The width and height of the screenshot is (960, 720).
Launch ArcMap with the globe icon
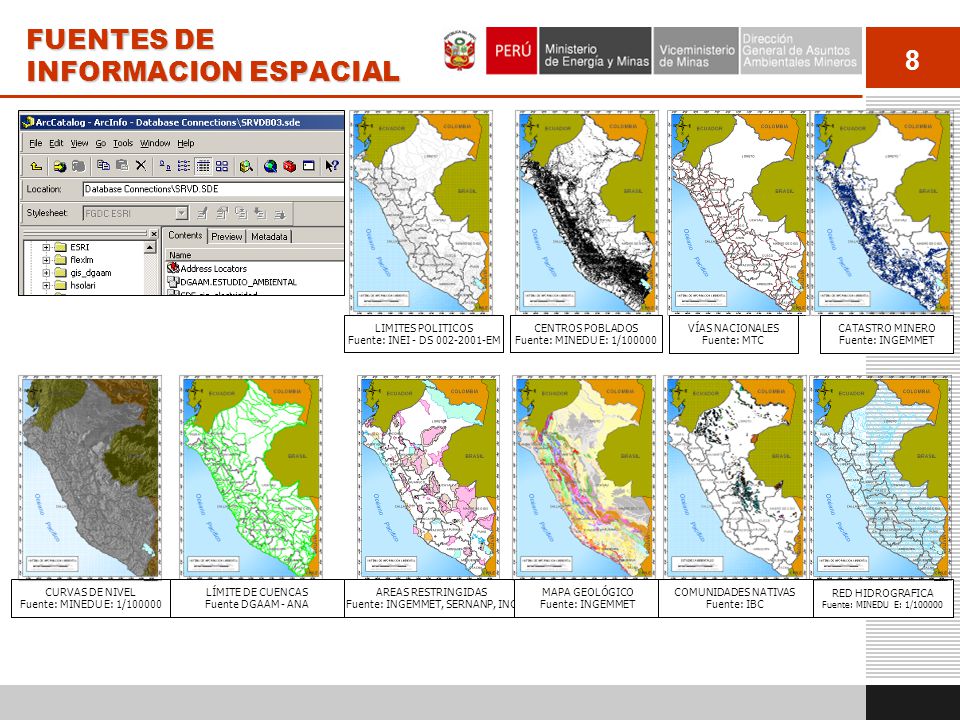(271, 165)
